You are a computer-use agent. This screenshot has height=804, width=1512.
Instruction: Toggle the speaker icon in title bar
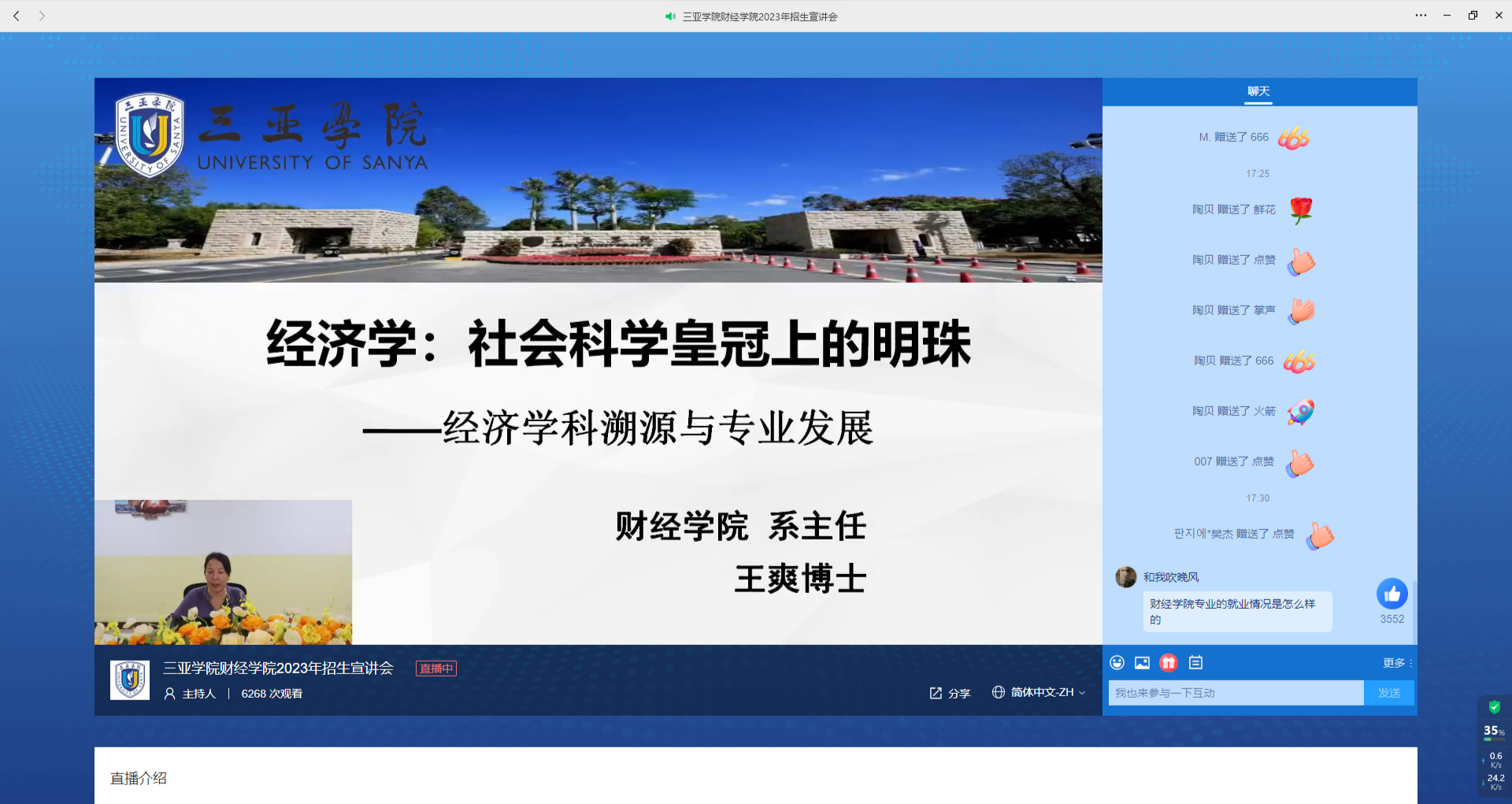[x=670, y=17]
